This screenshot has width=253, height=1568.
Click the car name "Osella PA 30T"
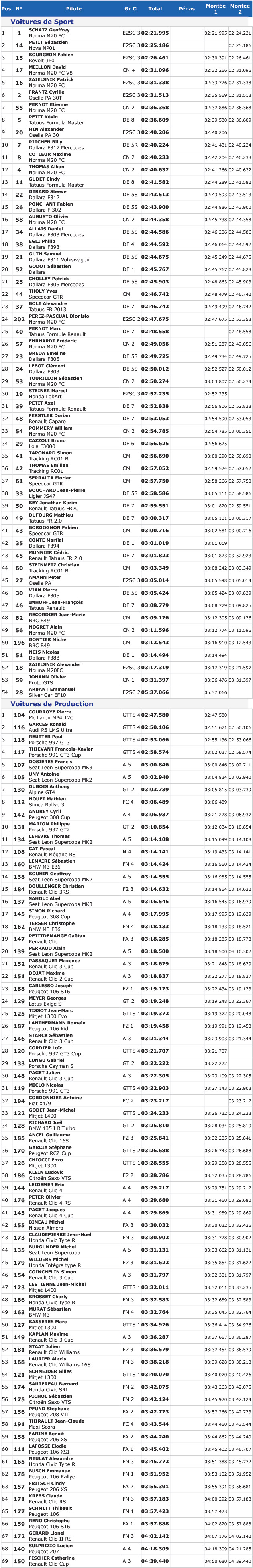click(45, 98)
